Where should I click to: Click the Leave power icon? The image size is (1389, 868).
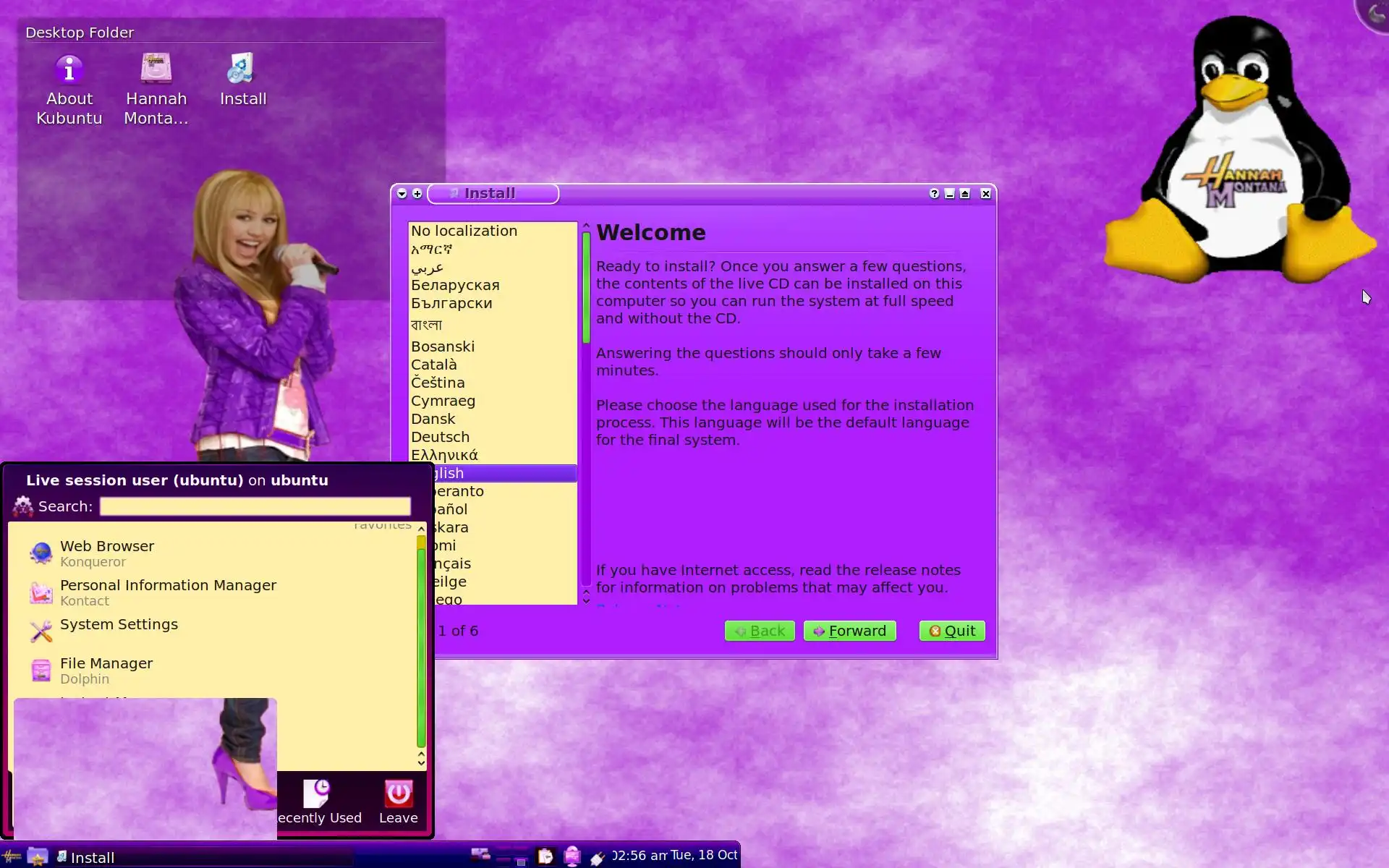tap(398, 794)
